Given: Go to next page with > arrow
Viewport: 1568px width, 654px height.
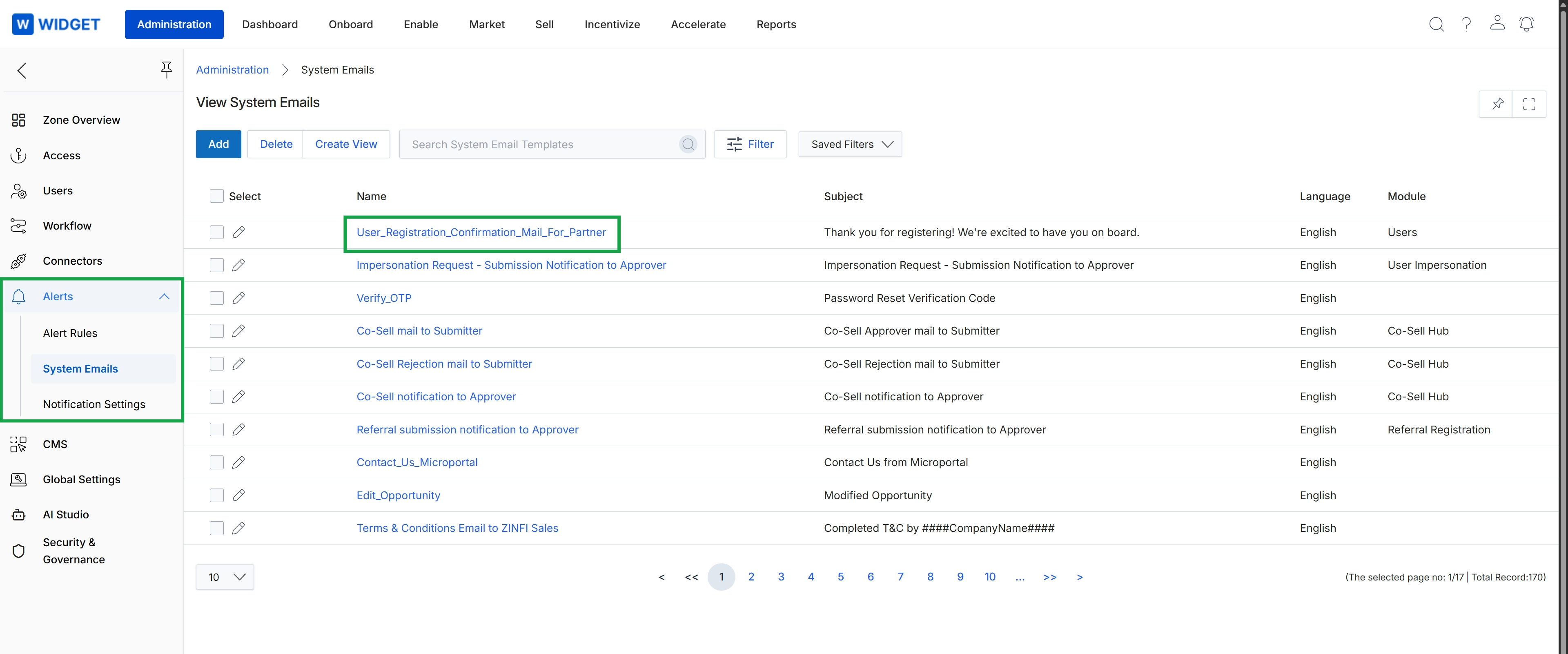Looking at the screenshot, I should [1079, 577].
